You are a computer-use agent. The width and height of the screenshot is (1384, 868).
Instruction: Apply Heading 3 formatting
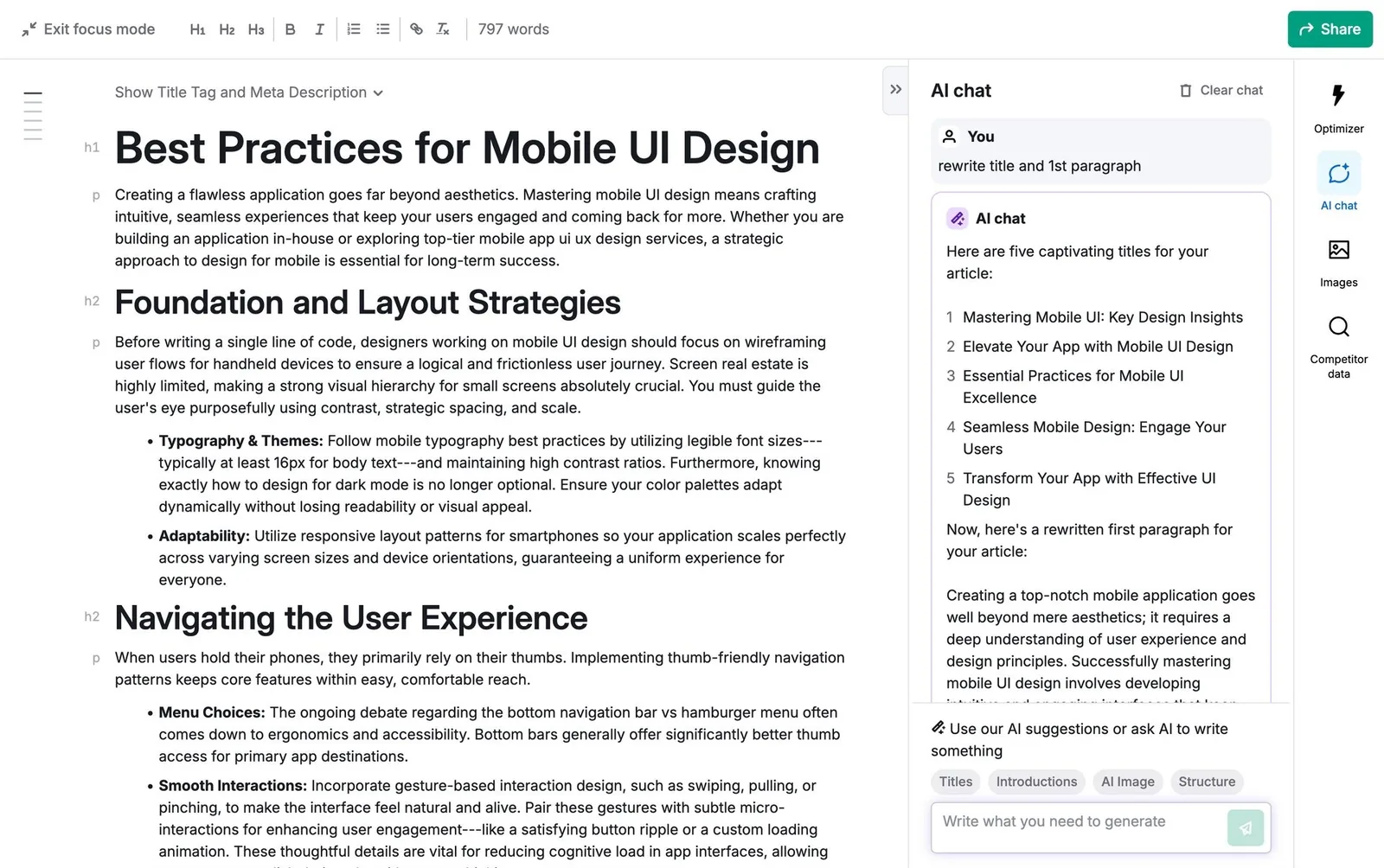pyautogui.click(x=256, y=29)
